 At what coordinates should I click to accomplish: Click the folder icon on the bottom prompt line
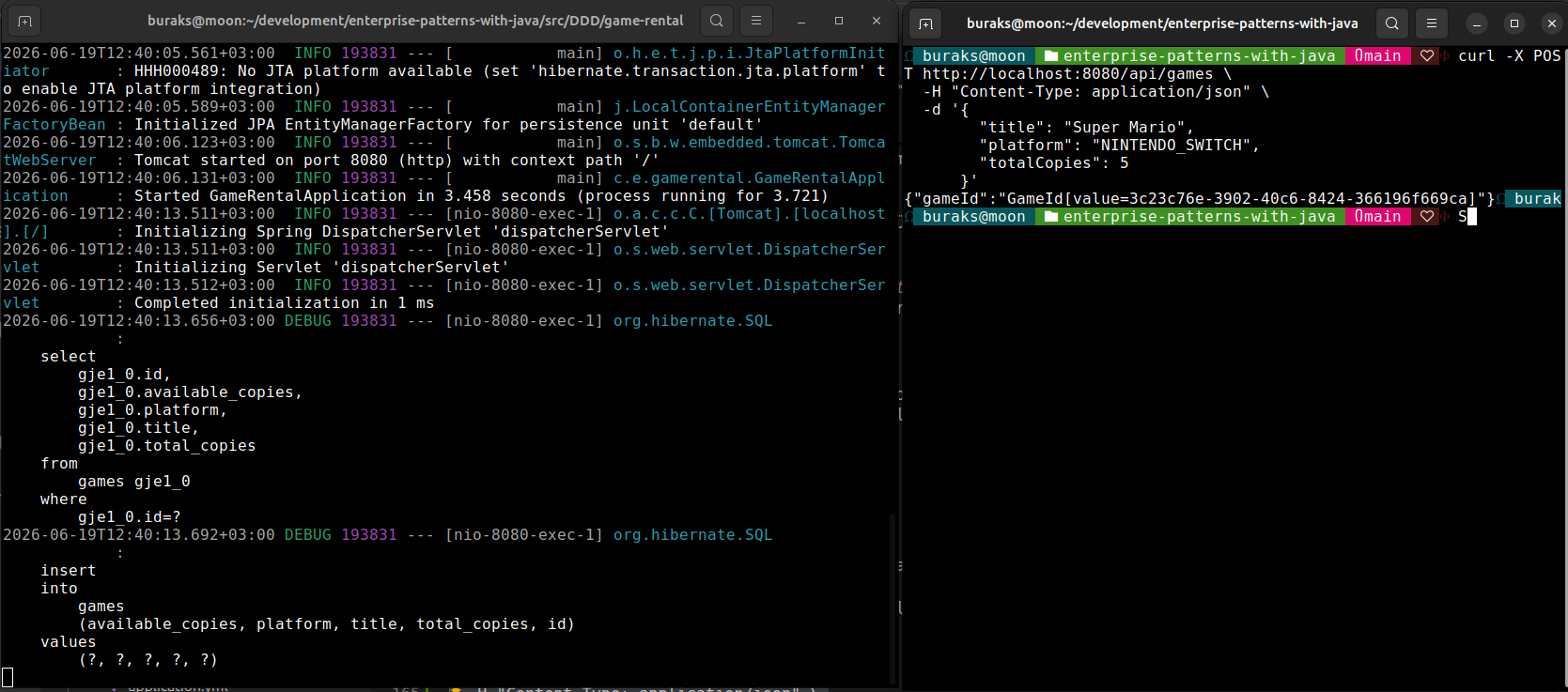[x=1052, y=217]
